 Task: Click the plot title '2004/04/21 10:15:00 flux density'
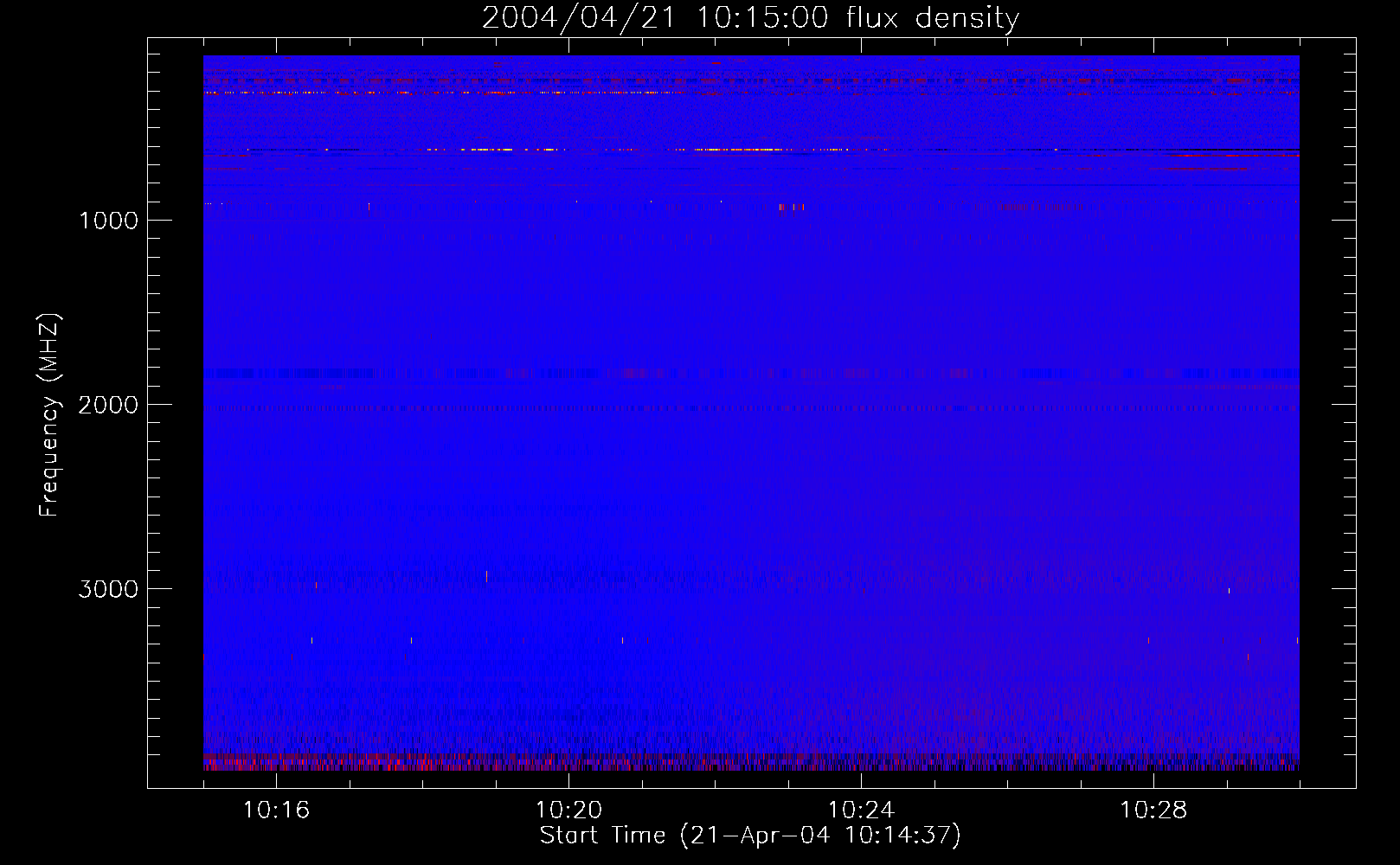tap(750, 18)
